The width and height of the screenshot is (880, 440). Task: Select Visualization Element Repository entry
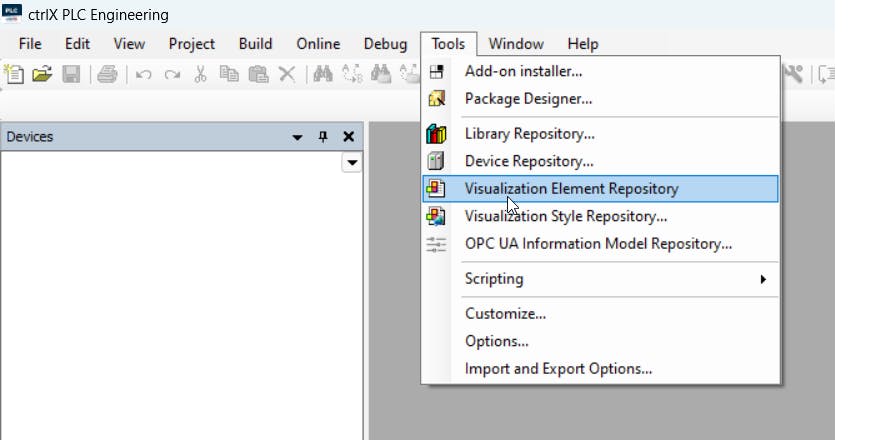coord(601,189)
